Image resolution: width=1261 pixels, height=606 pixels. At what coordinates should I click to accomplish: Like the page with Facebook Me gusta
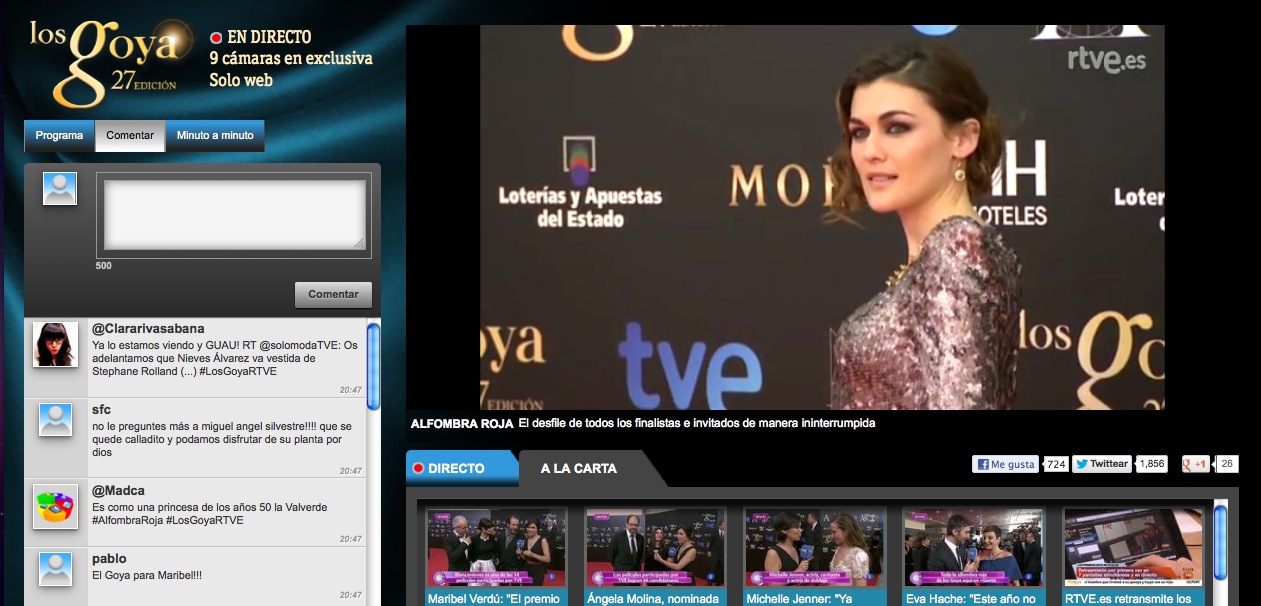(x=1005, y=464)
